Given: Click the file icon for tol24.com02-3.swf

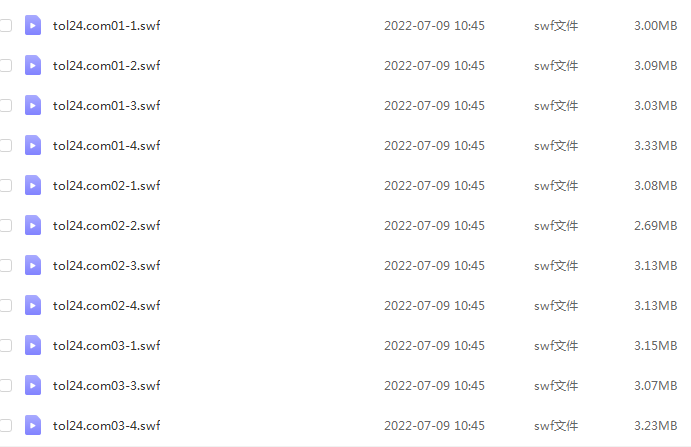Looking at the screenshot, I should click(x=33, y=265).
